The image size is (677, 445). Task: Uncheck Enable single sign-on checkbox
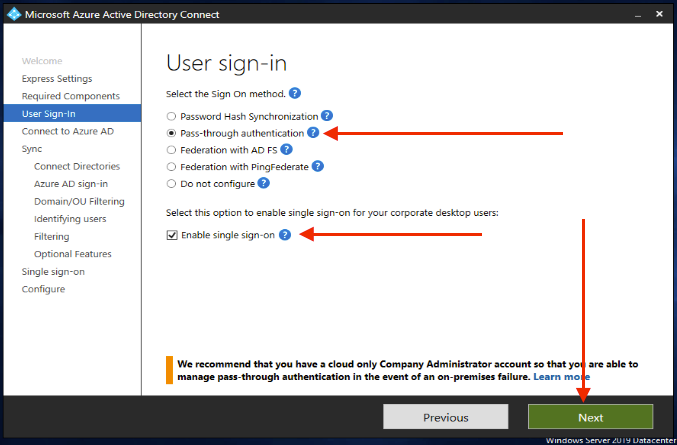click(x=172, y=235)
